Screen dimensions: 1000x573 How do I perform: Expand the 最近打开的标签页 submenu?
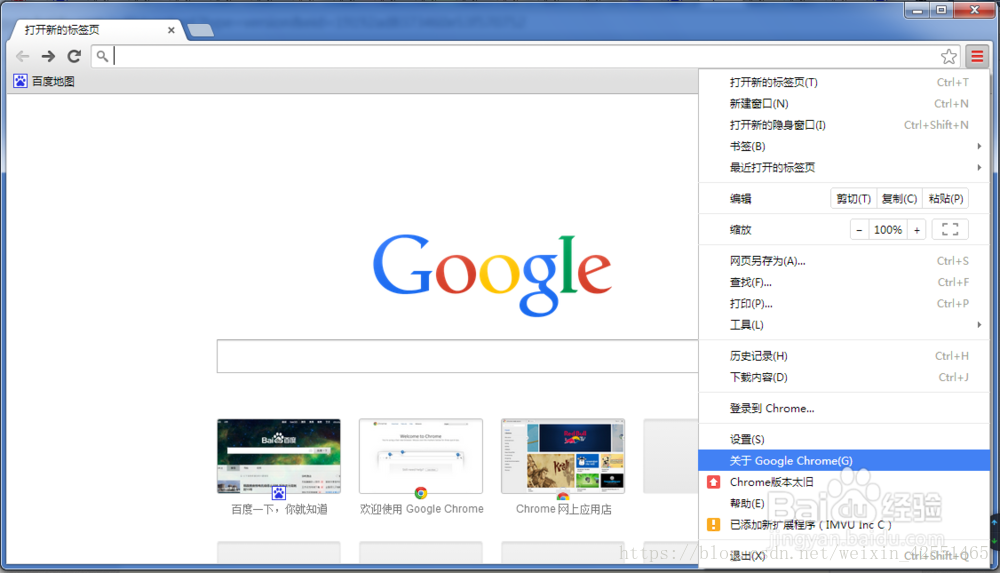[x=844, y=167]
